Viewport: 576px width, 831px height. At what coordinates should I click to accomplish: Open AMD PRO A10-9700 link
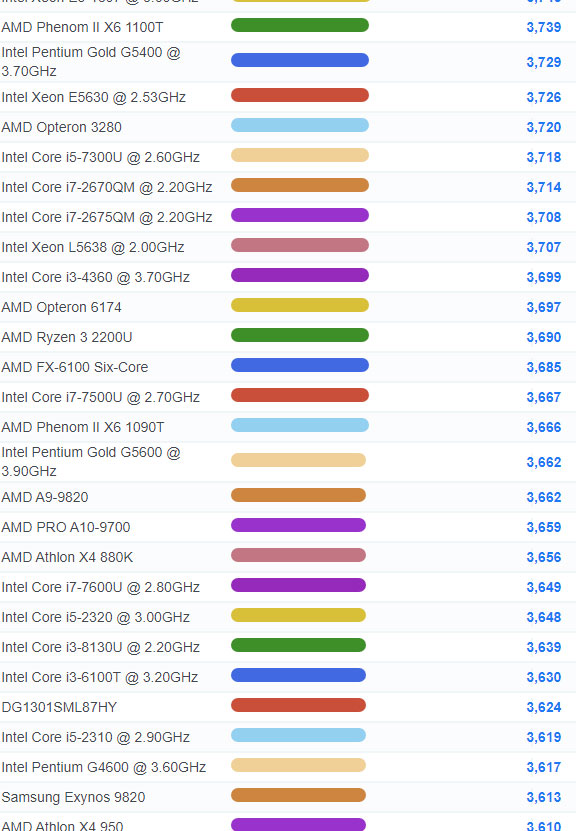(66, 527)
